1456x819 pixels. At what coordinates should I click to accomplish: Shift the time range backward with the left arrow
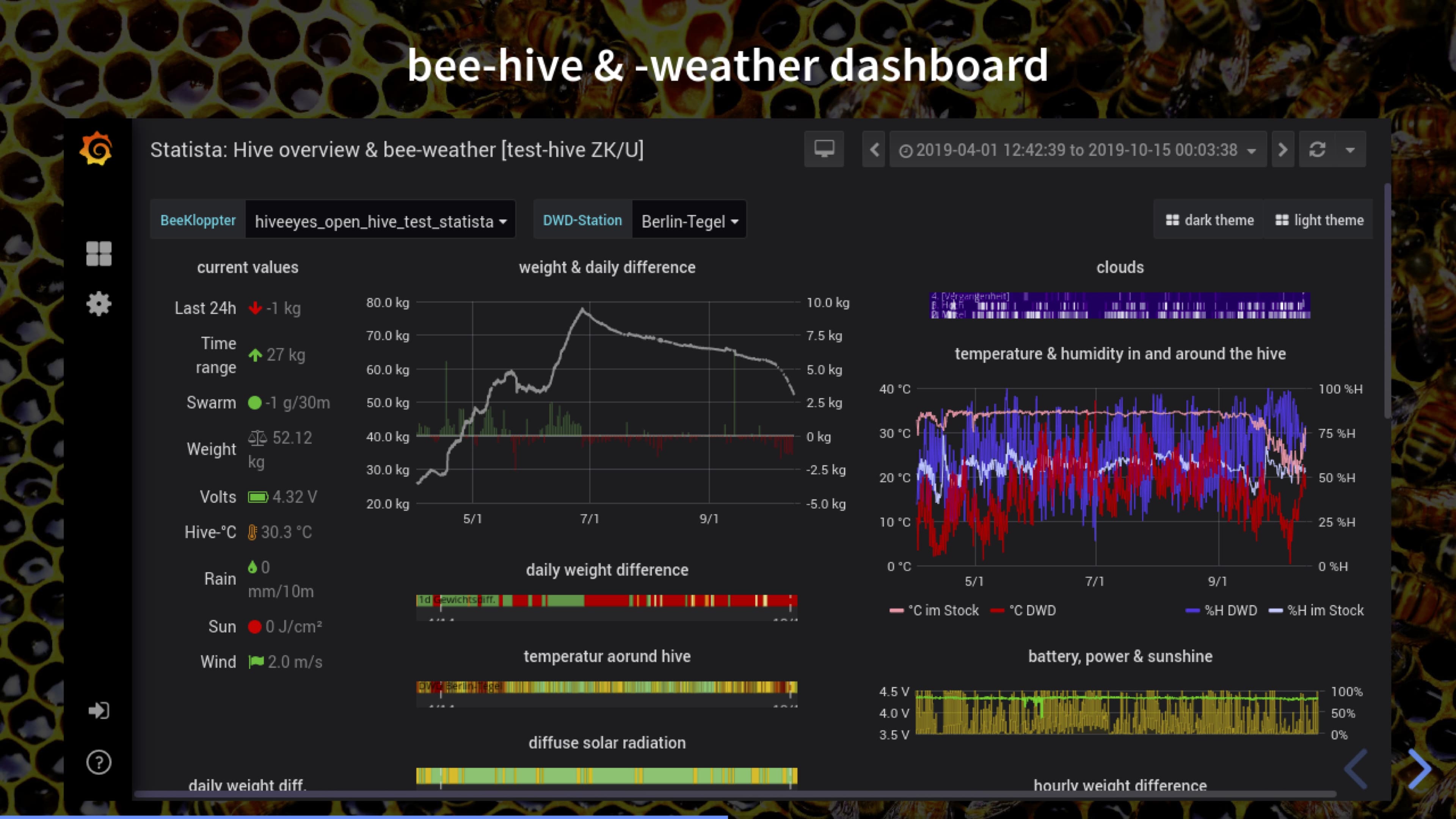pyautogui.click(x=874, y=150)
